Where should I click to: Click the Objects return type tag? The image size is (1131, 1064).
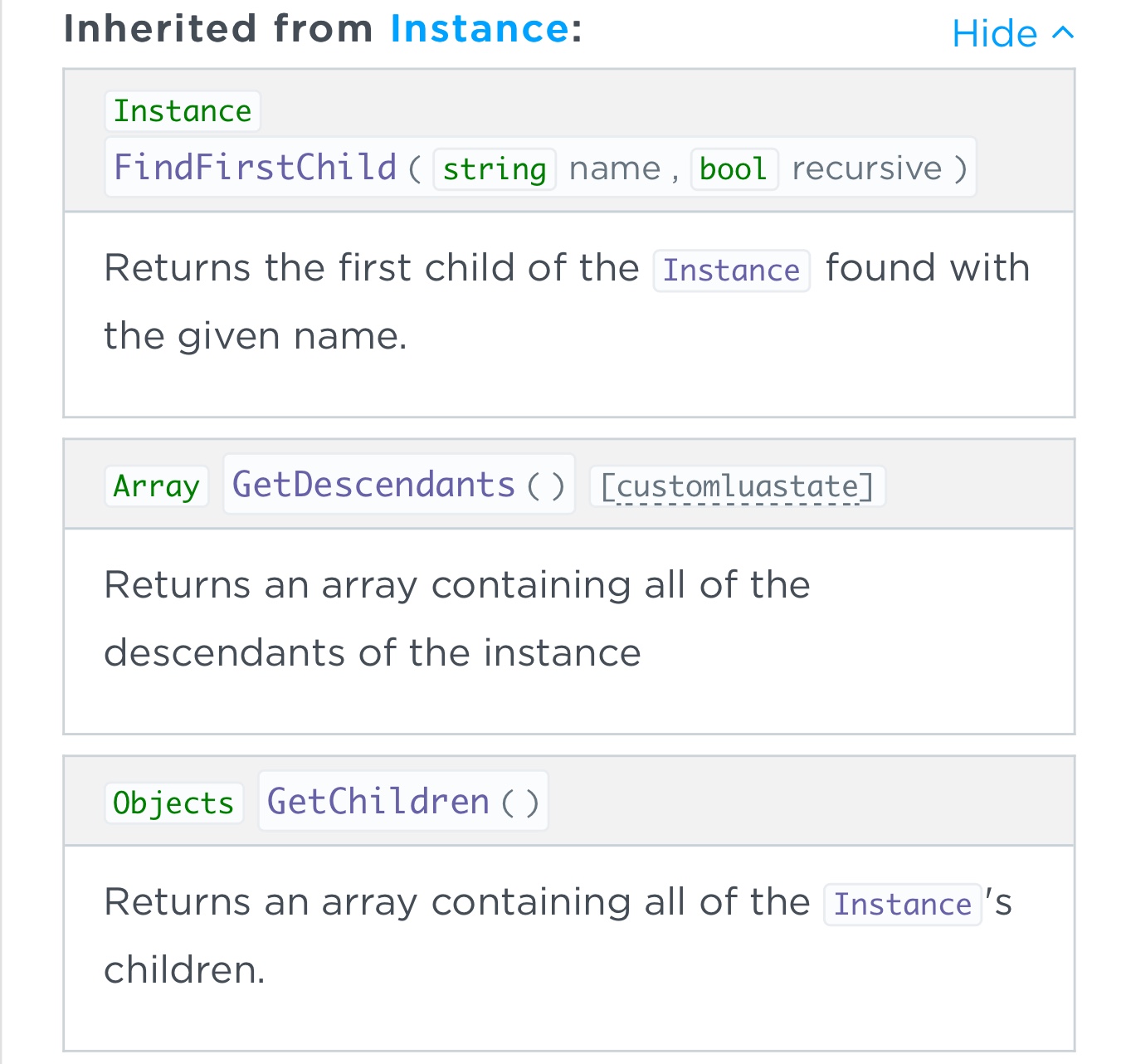(x=173, y=803)
